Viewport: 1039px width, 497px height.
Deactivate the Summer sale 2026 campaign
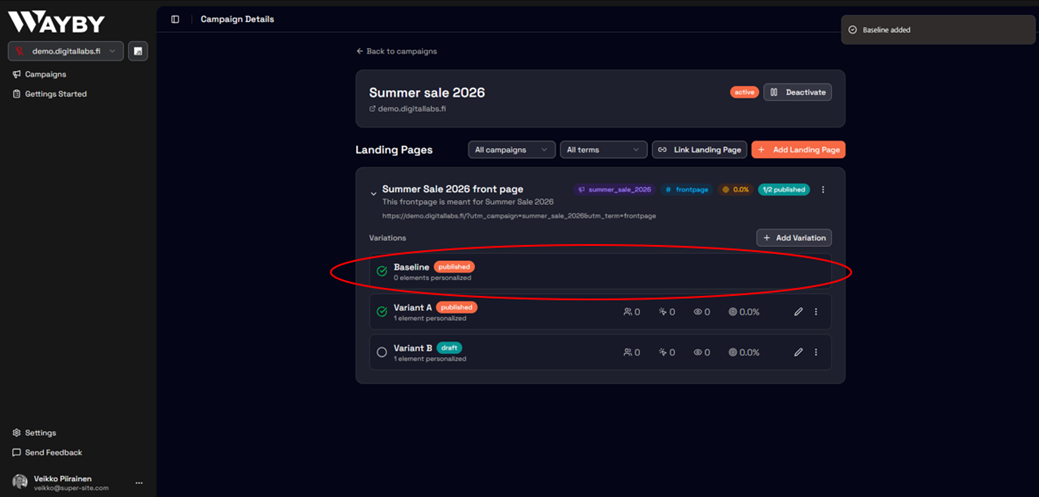tap(798, 92)
